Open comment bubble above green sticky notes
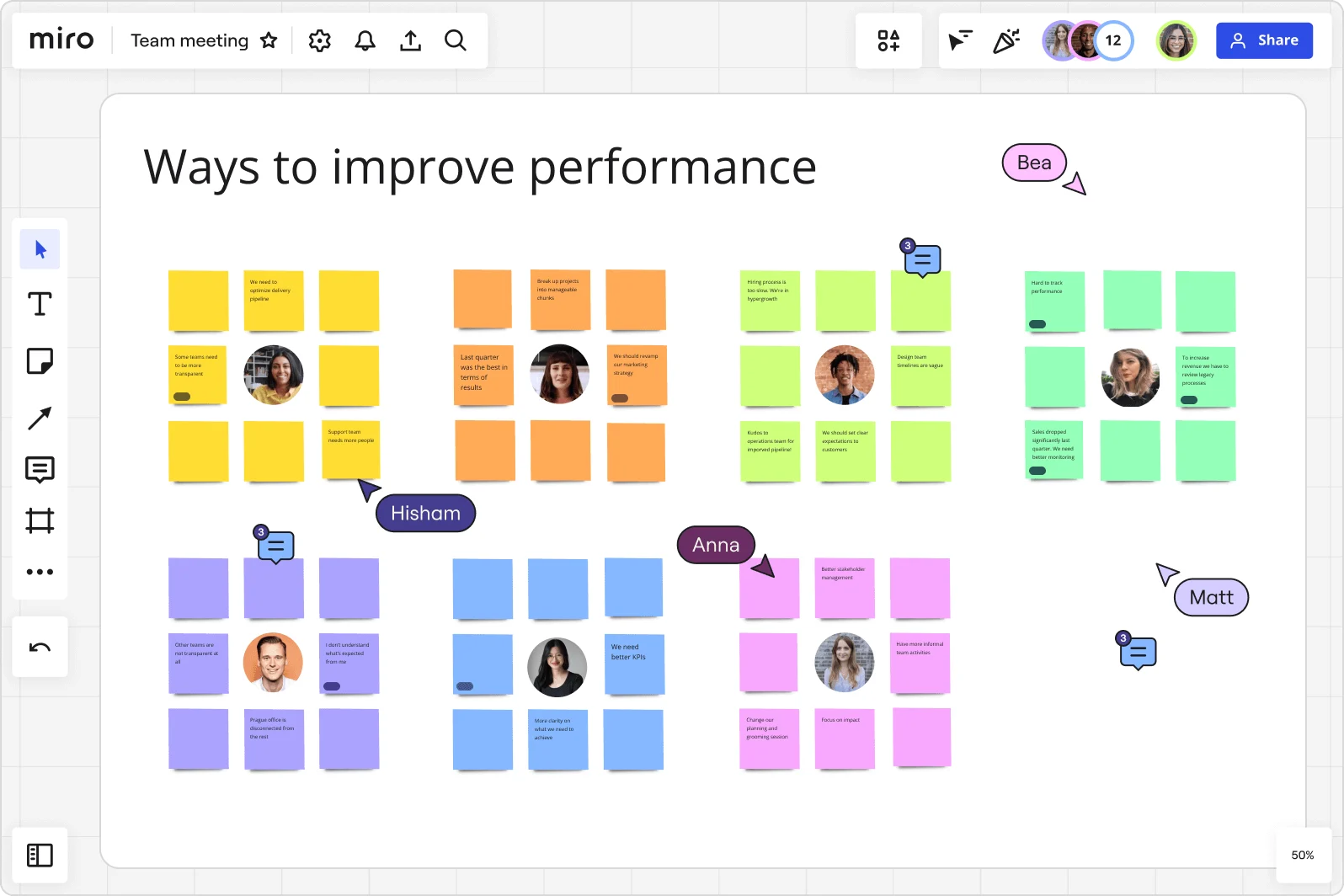The width and height of the screenshot is (1344, 896). pyautogui.click(x=922, y=259)
